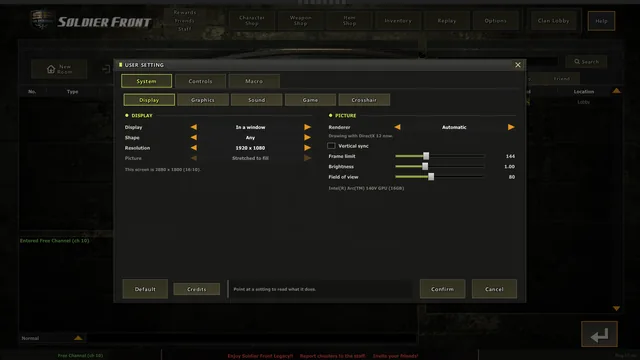Expand the Normal chat mode arrow

click(x=78, y=338)
